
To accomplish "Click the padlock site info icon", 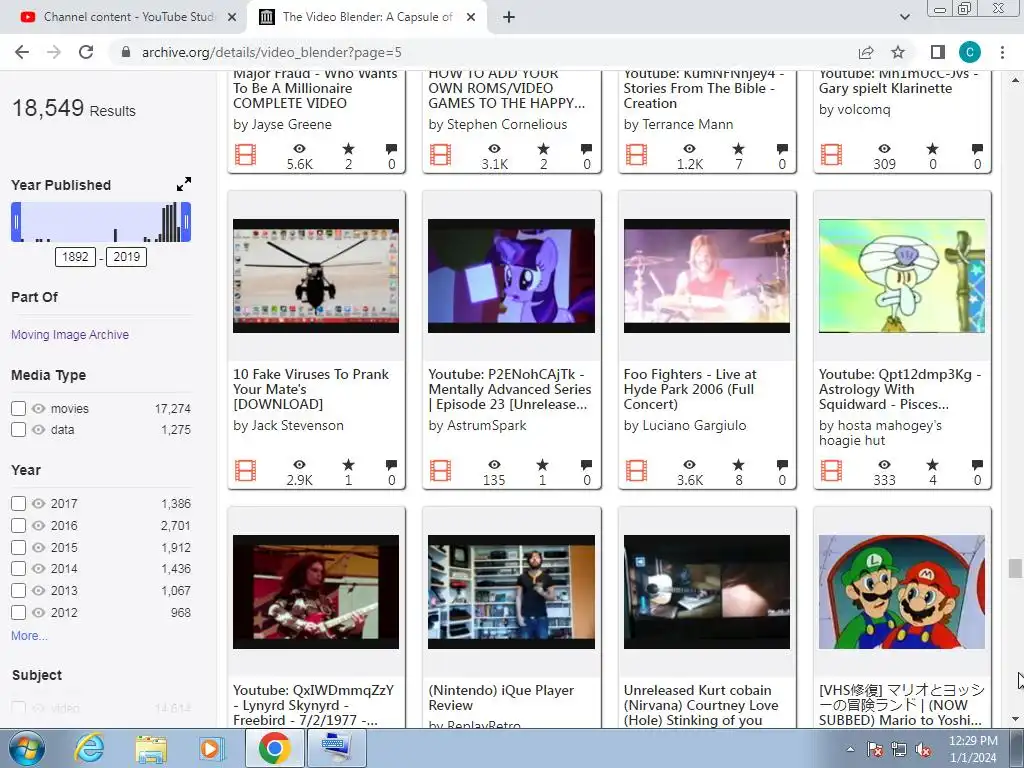I will click(x=126, y=52).
